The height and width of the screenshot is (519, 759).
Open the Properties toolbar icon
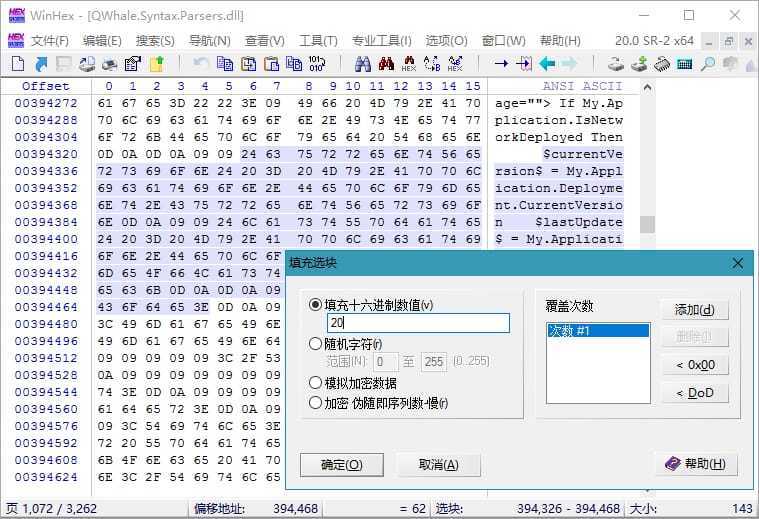tap(133, 63)
